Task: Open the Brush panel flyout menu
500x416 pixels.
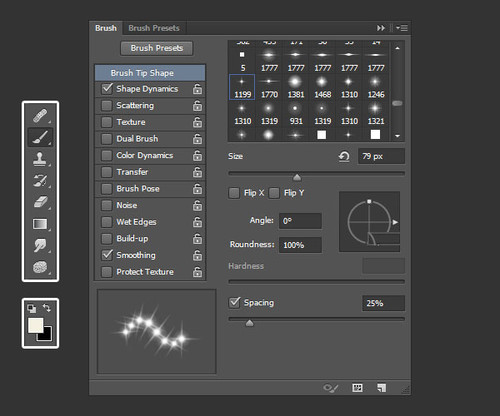Action: (x=402, y=28)
